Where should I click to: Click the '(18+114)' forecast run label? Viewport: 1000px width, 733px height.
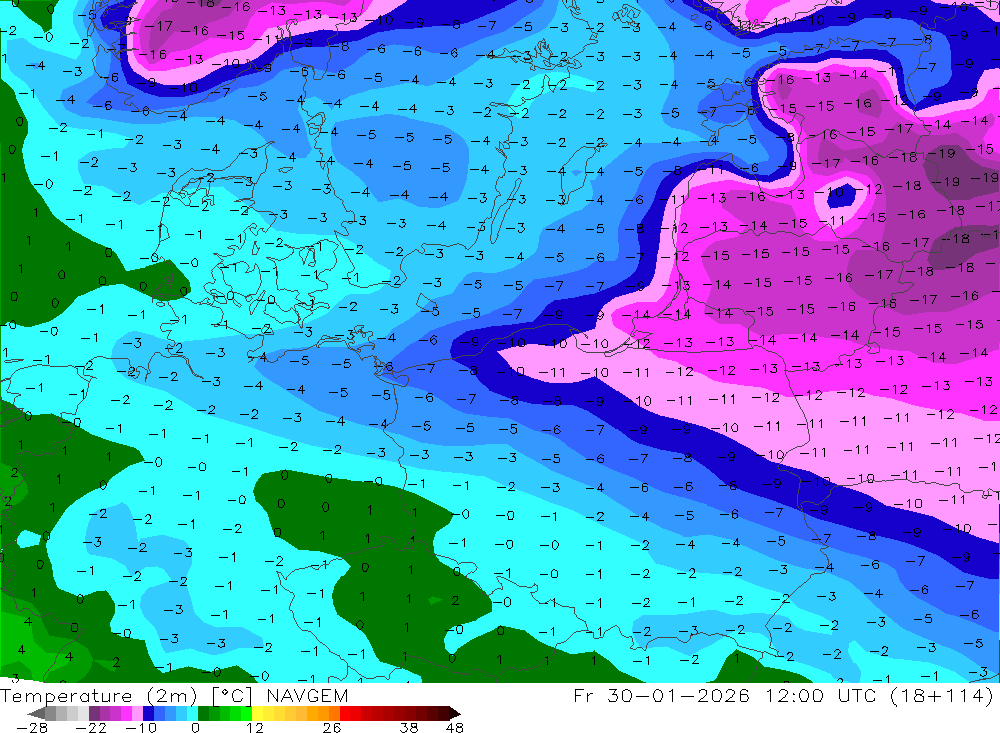pos(941,695)
